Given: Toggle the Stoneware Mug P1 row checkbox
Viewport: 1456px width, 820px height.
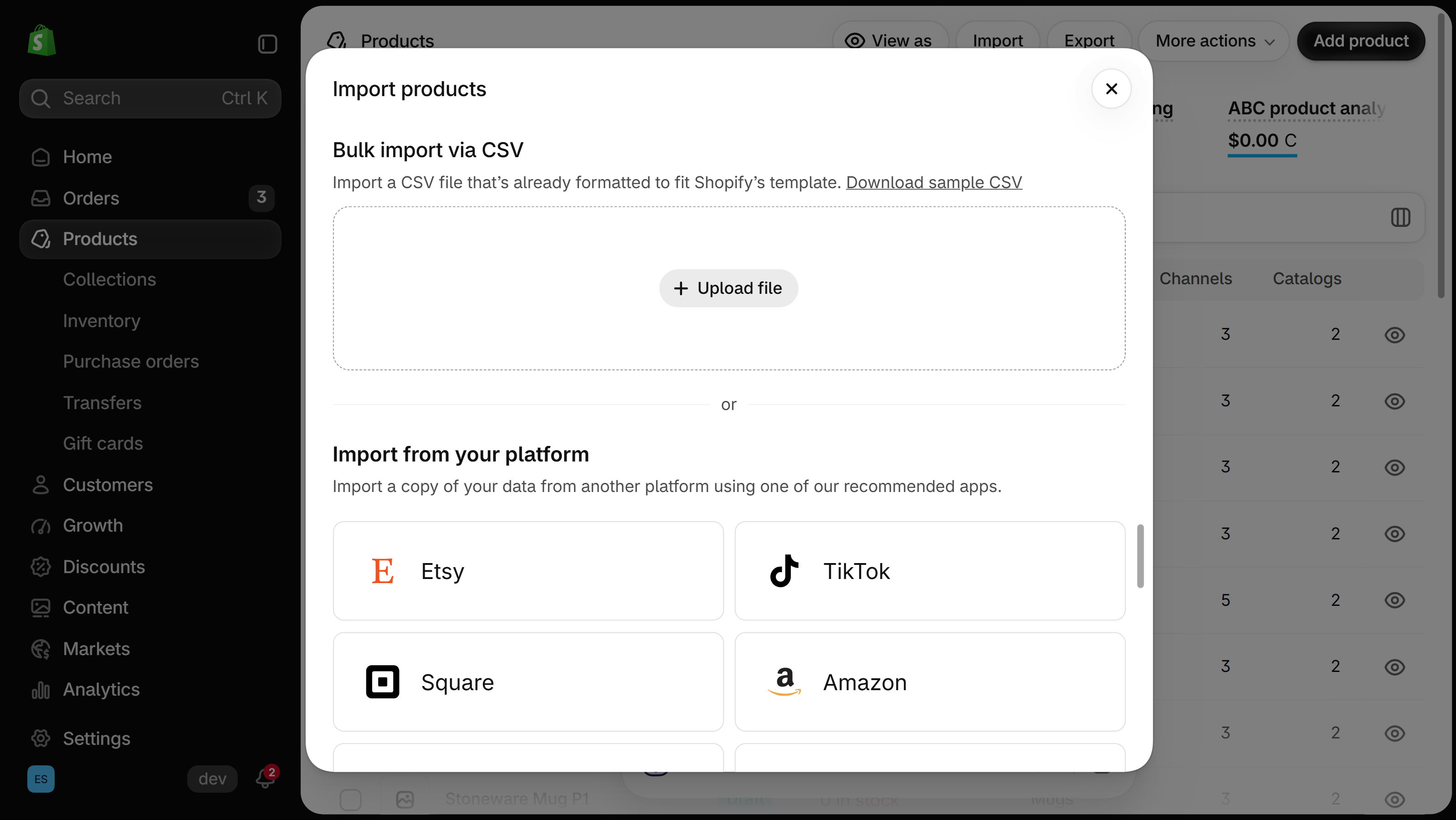Looking at the screenshot, I should [x=350, y=799].
